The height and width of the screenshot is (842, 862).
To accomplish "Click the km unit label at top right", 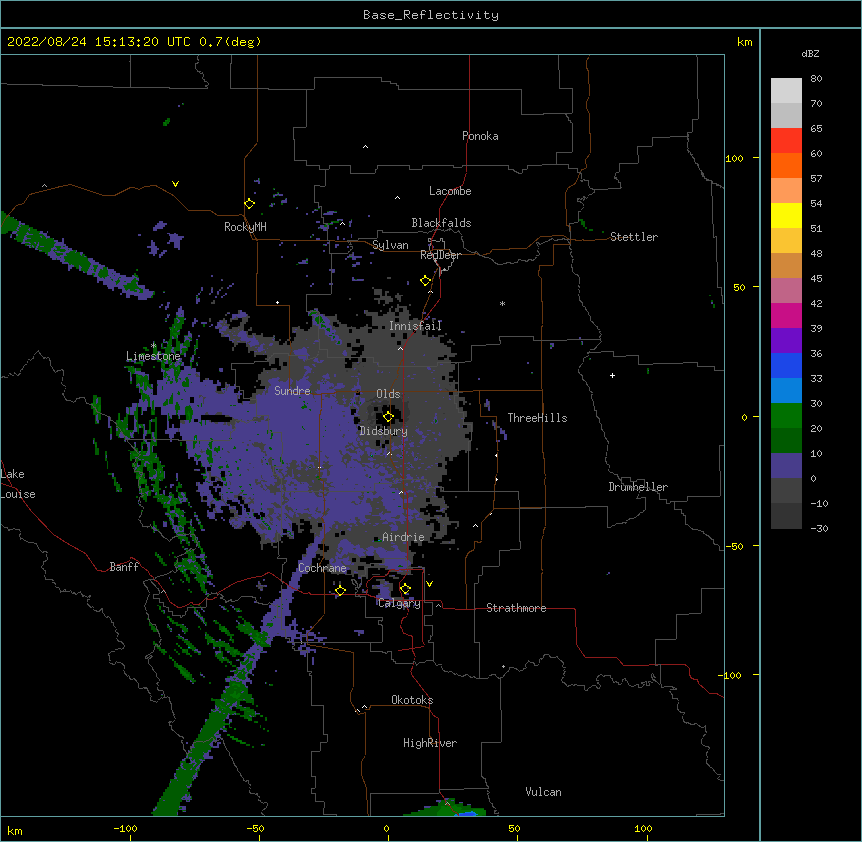I will (x=744, y=42).
